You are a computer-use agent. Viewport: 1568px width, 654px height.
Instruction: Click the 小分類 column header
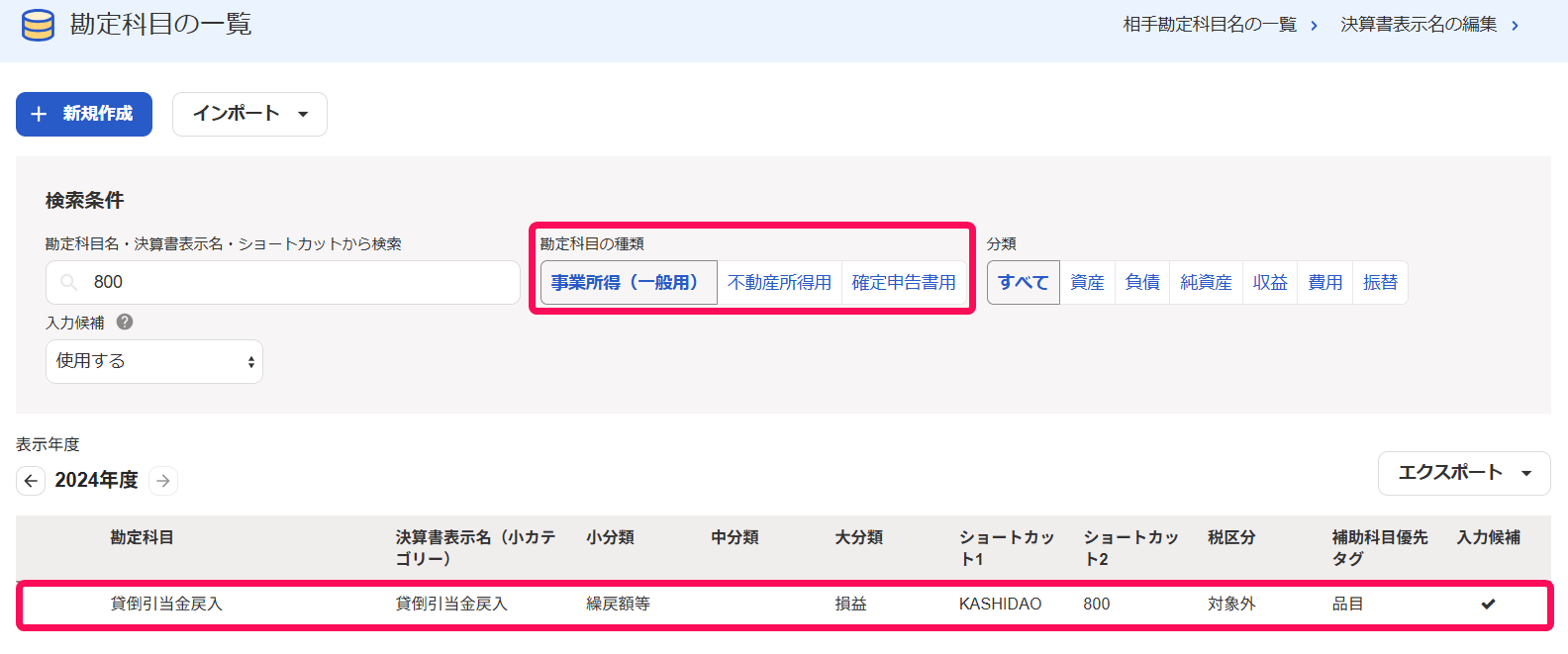[610, 537]
